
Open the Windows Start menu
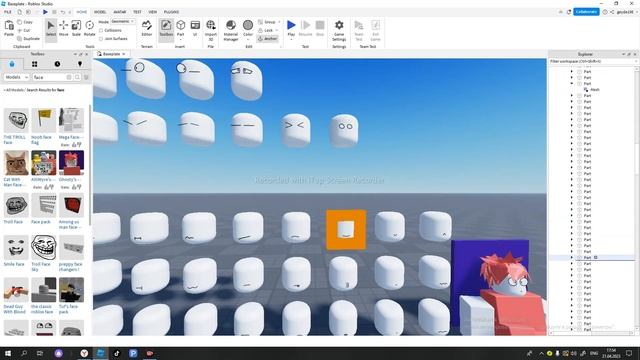7,353
